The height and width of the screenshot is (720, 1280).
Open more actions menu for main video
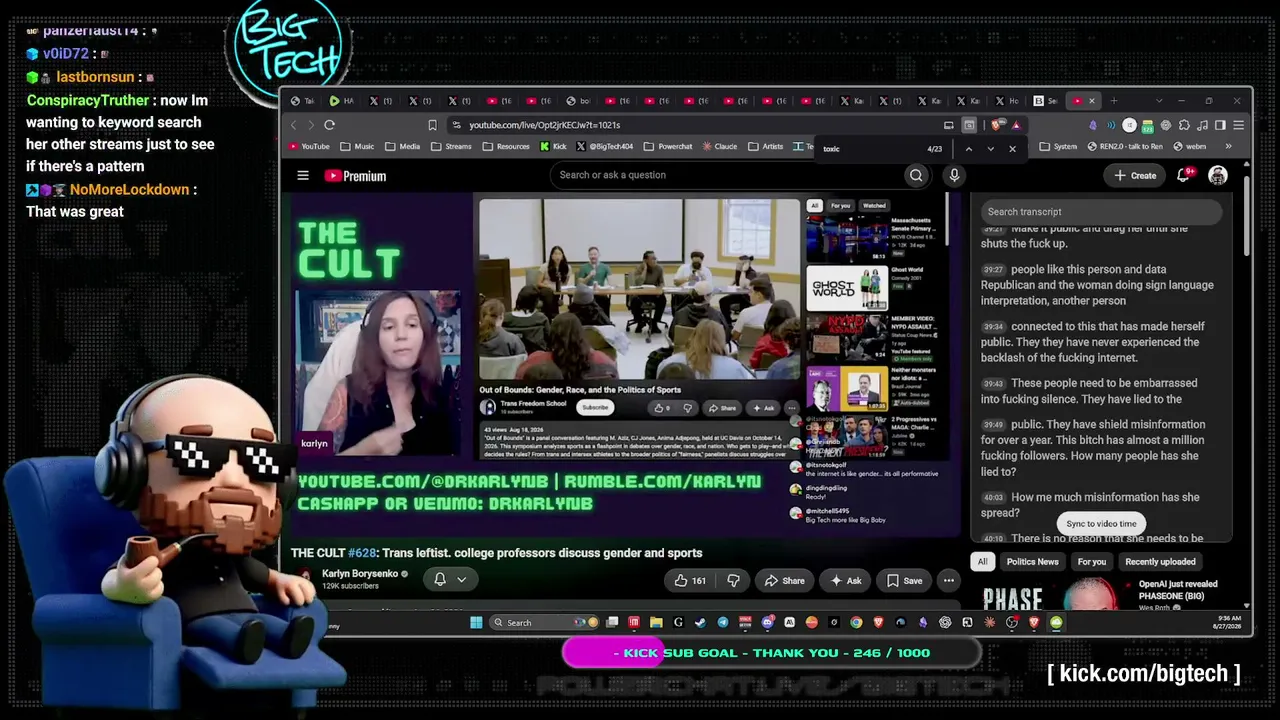tap(948, 580)
